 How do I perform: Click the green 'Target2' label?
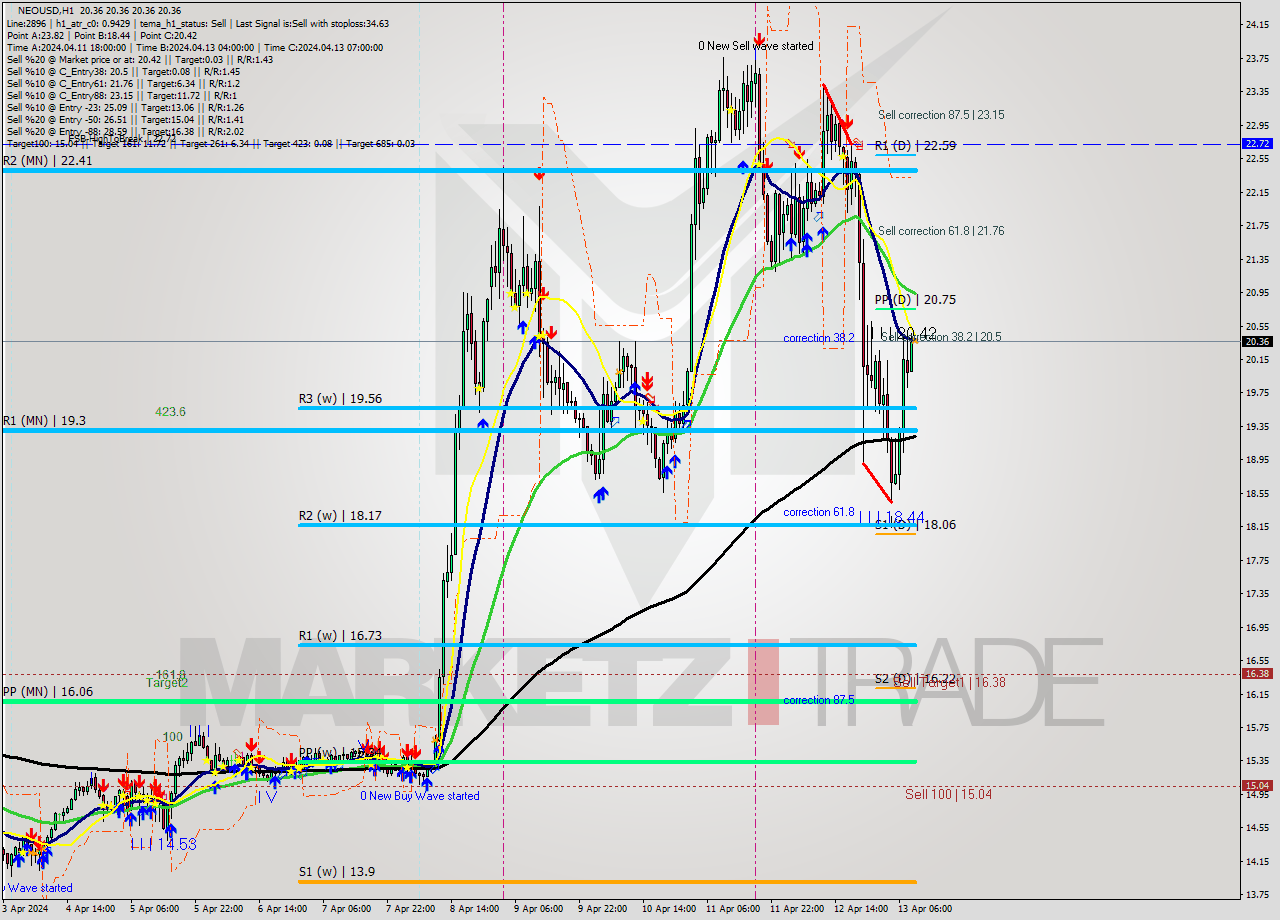click(x=167, y=683)
